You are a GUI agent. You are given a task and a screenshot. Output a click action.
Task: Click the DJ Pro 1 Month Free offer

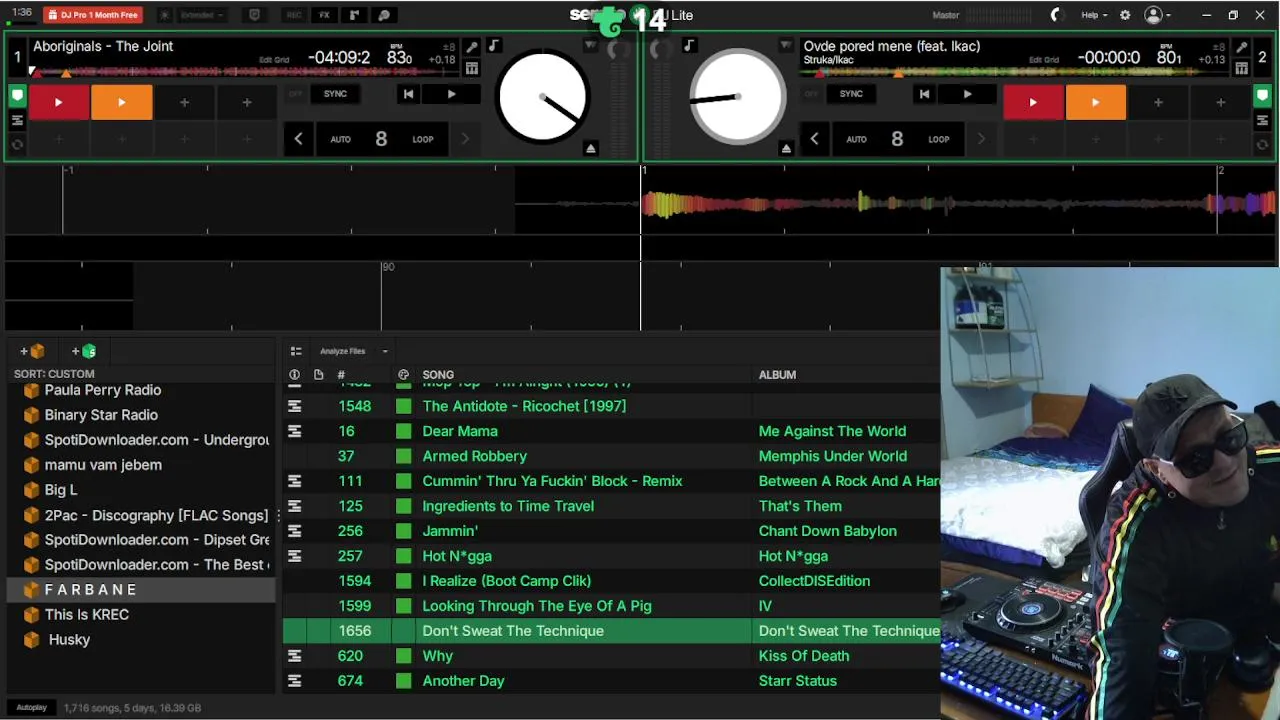tap(93, 15)
